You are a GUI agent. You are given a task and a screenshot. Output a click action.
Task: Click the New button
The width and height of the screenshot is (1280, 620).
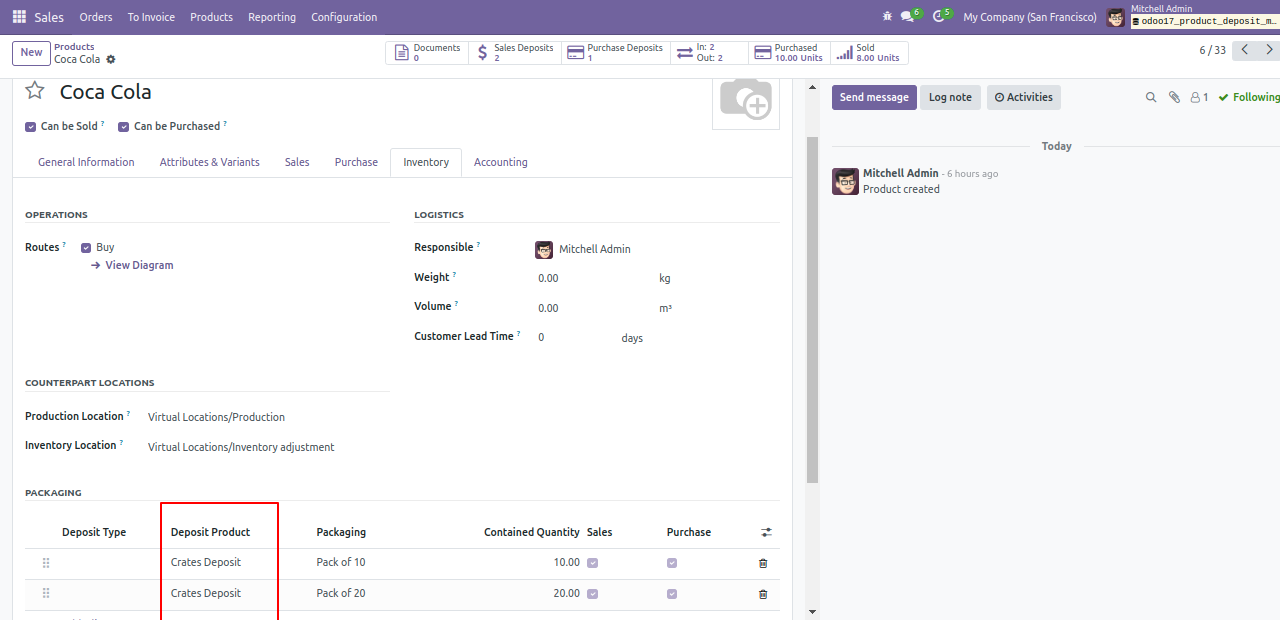[x=31, y=53]
